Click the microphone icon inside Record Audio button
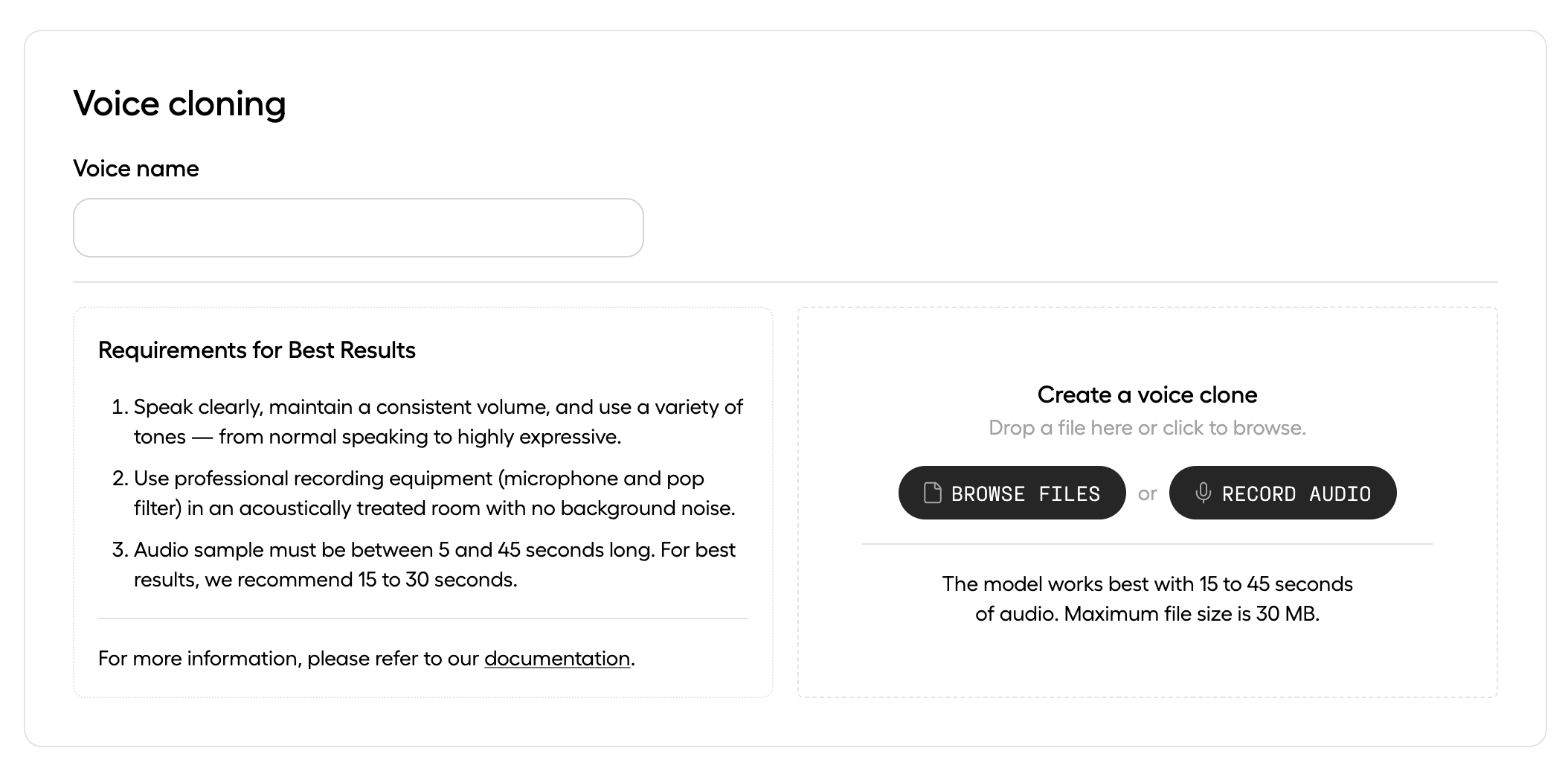 (1205, 493)
